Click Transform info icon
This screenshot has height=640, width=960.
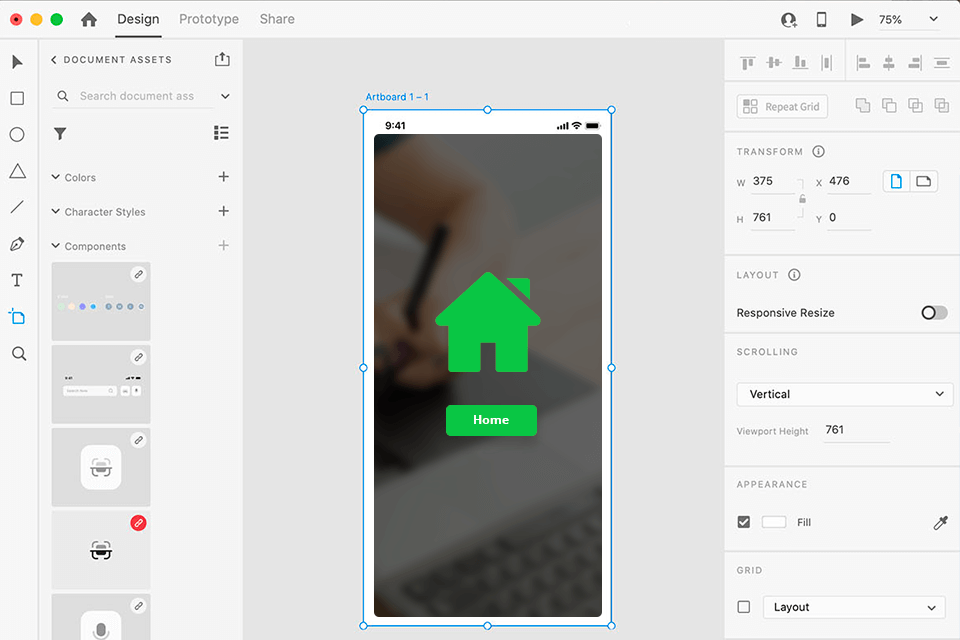point(819,151)
